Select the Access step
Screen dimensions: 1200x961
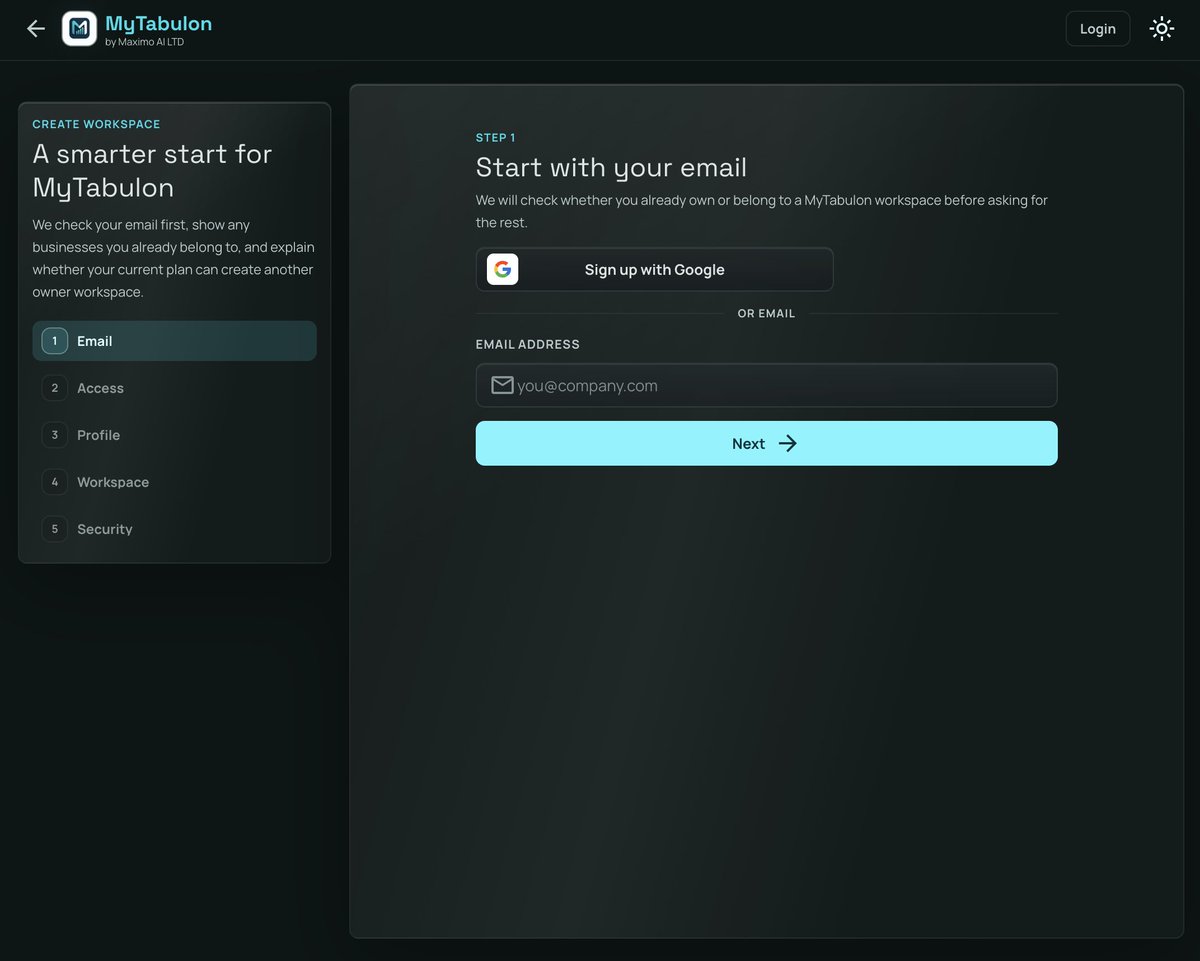174,388
